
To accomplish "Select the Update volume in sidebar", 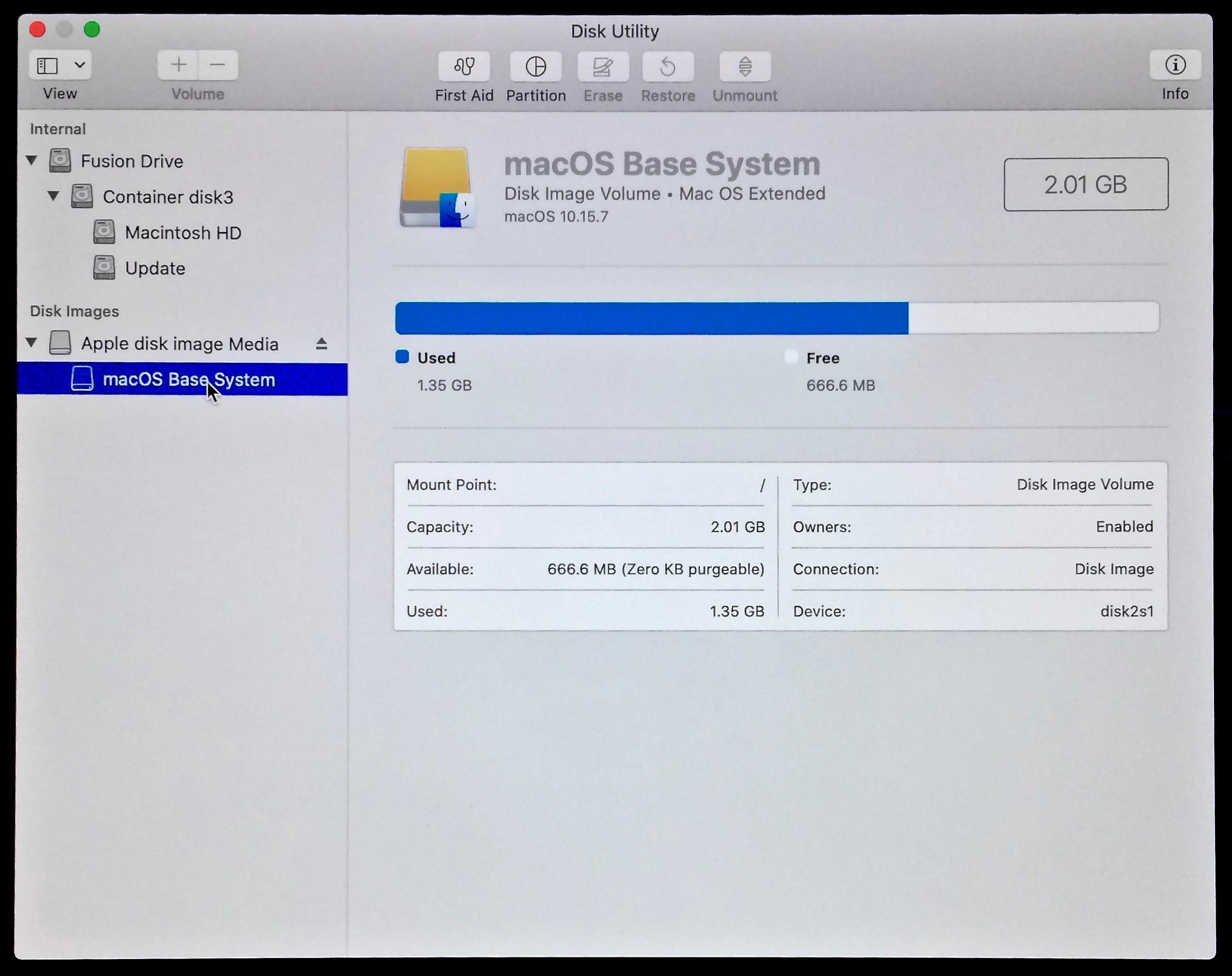I will tap(155, 268).
